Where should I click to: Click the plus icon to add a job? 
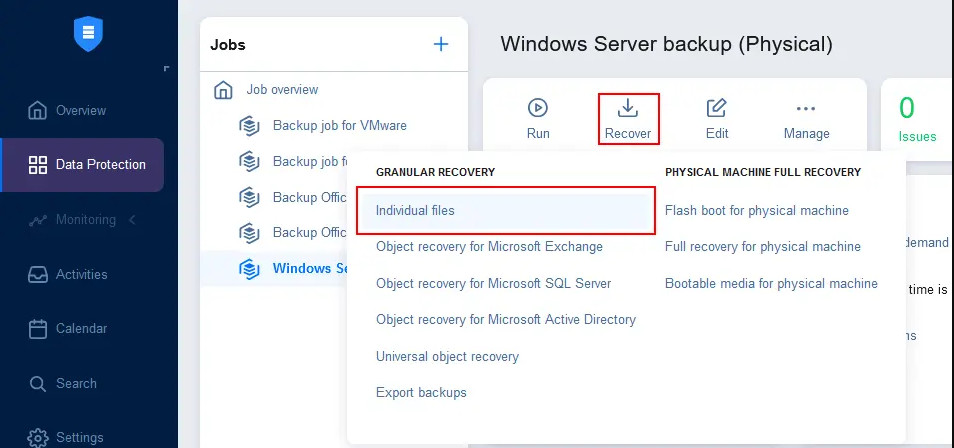pos(441,44)
